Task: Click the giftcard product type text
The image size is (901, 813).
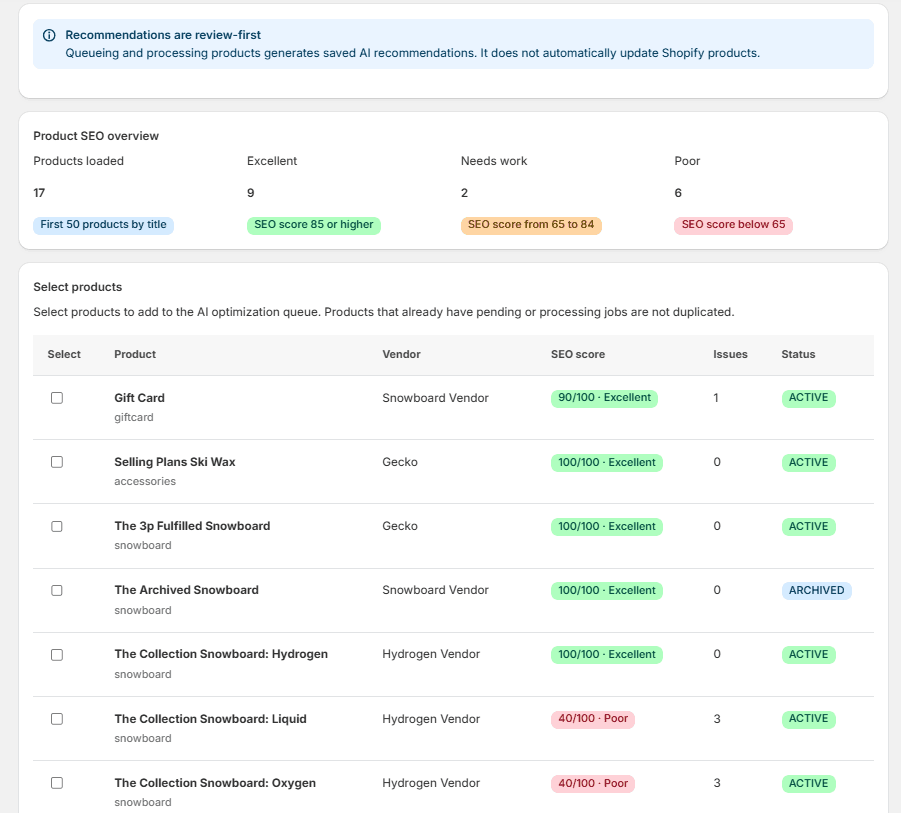Action: [133, 418]
